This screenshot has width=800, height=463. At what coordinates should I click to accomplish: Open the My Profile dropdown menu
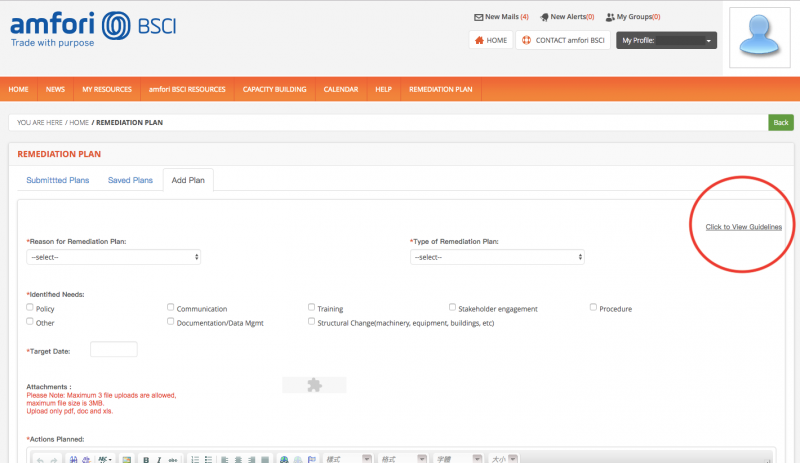667,41
